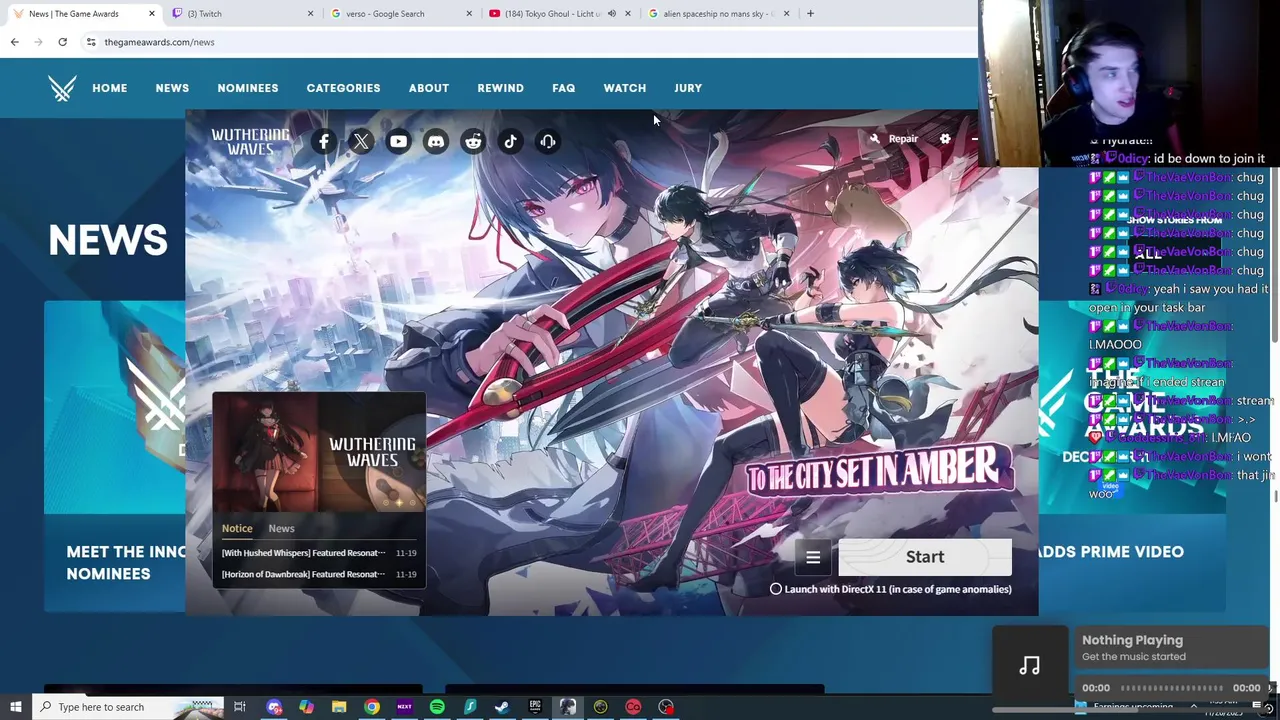Click the browser back arrow
The image size is (1280, 720).
[x=14, y=42]
